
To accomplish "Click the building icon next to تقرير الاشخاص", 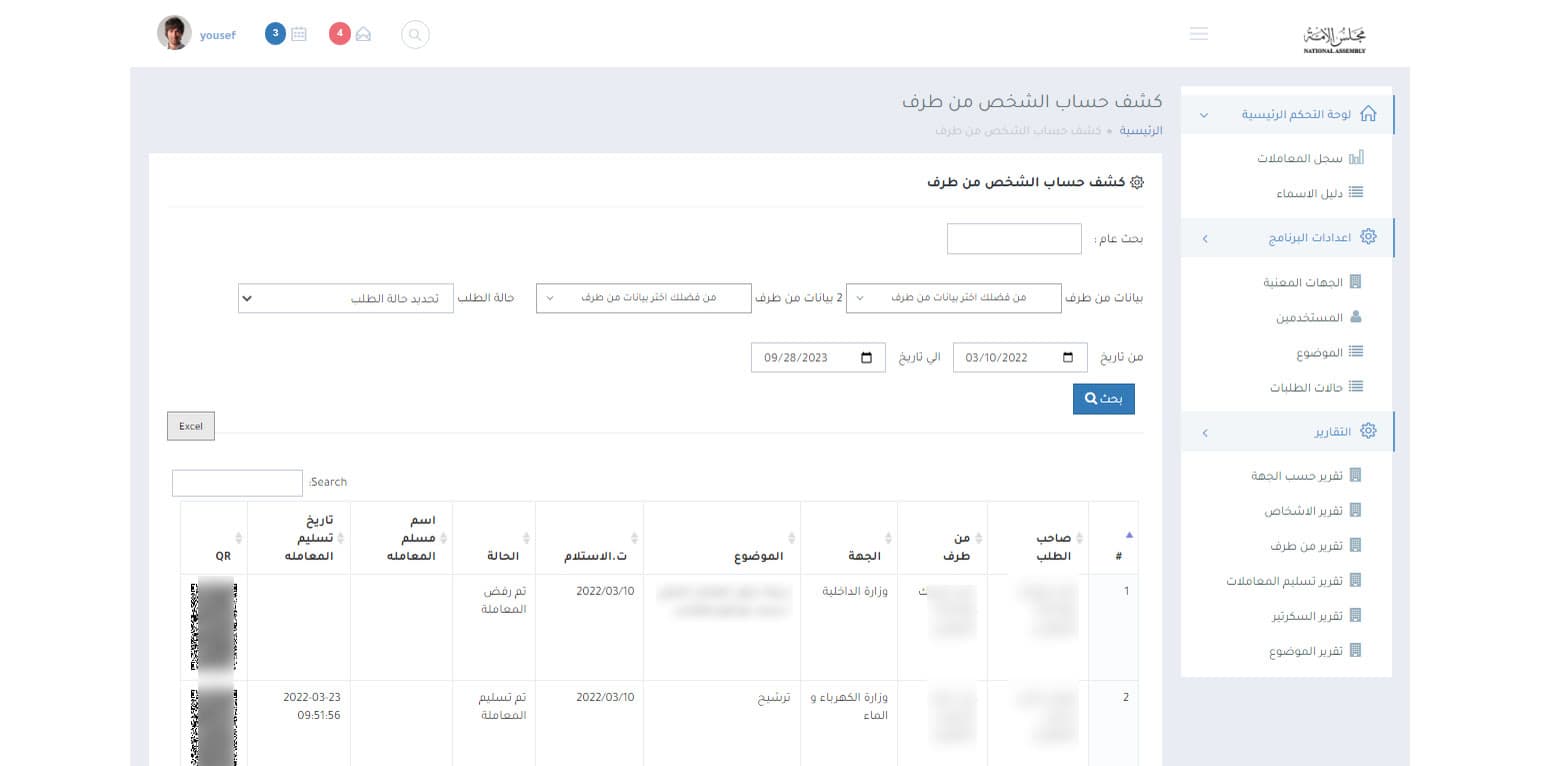I will (1356, 510).
